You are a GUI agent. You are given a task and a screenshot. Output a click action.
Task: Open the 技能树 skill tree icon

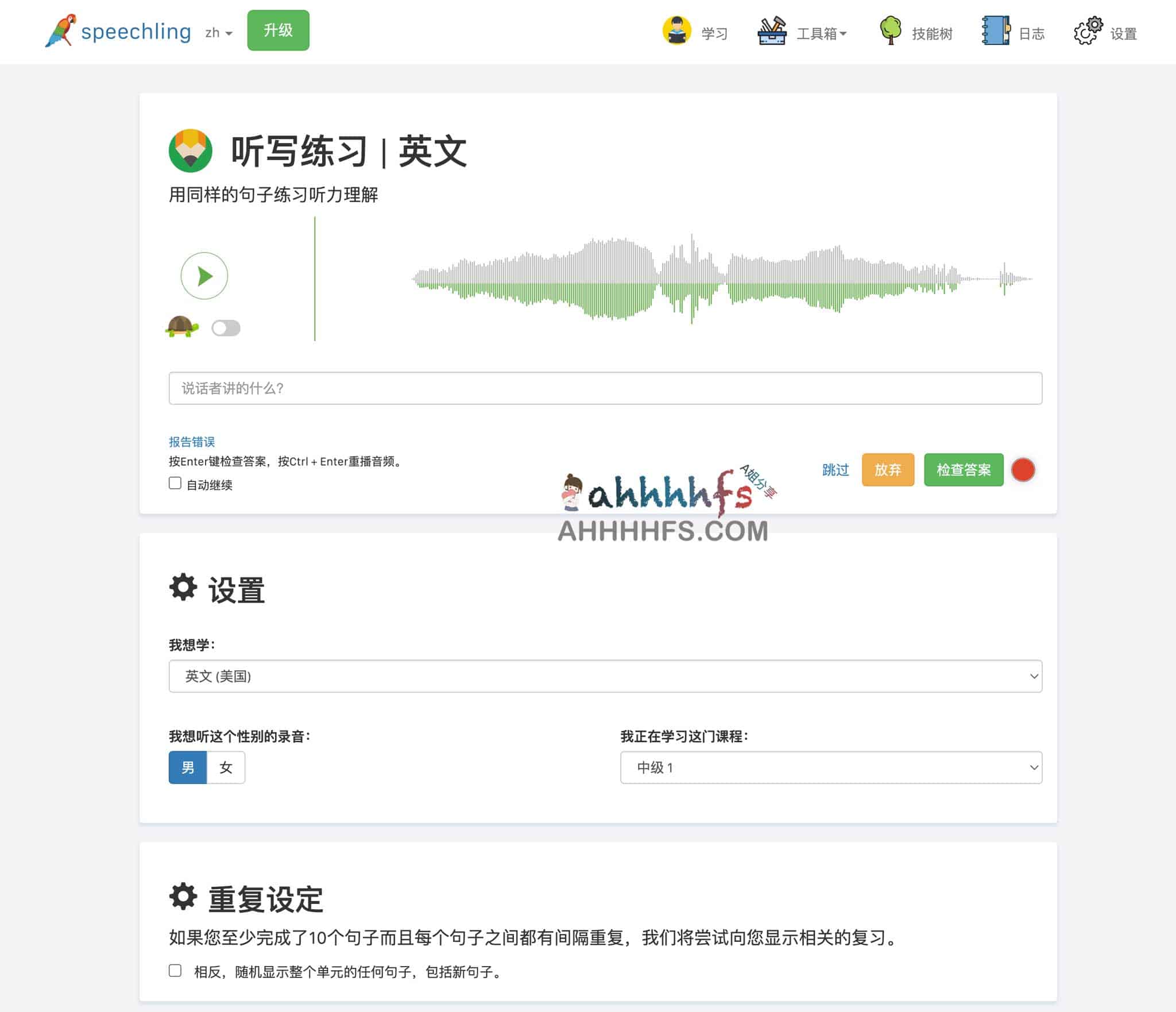click(x=891, y=33)
